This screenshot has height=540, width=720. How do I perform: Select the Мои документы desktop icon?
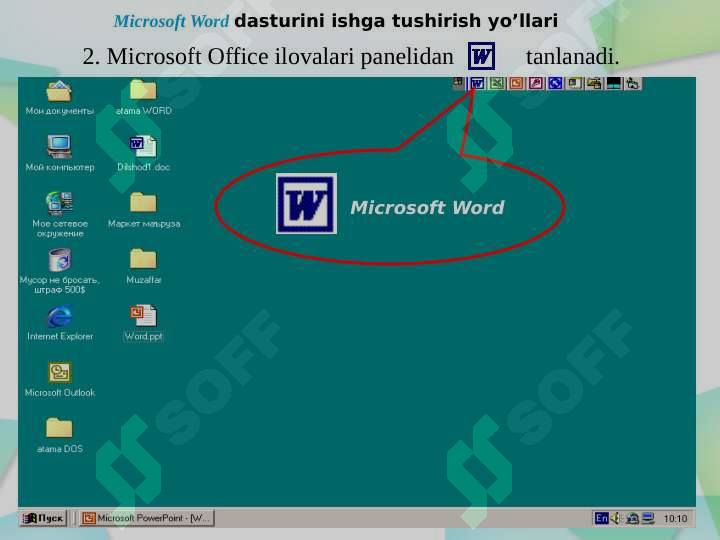tap(59, 91)
